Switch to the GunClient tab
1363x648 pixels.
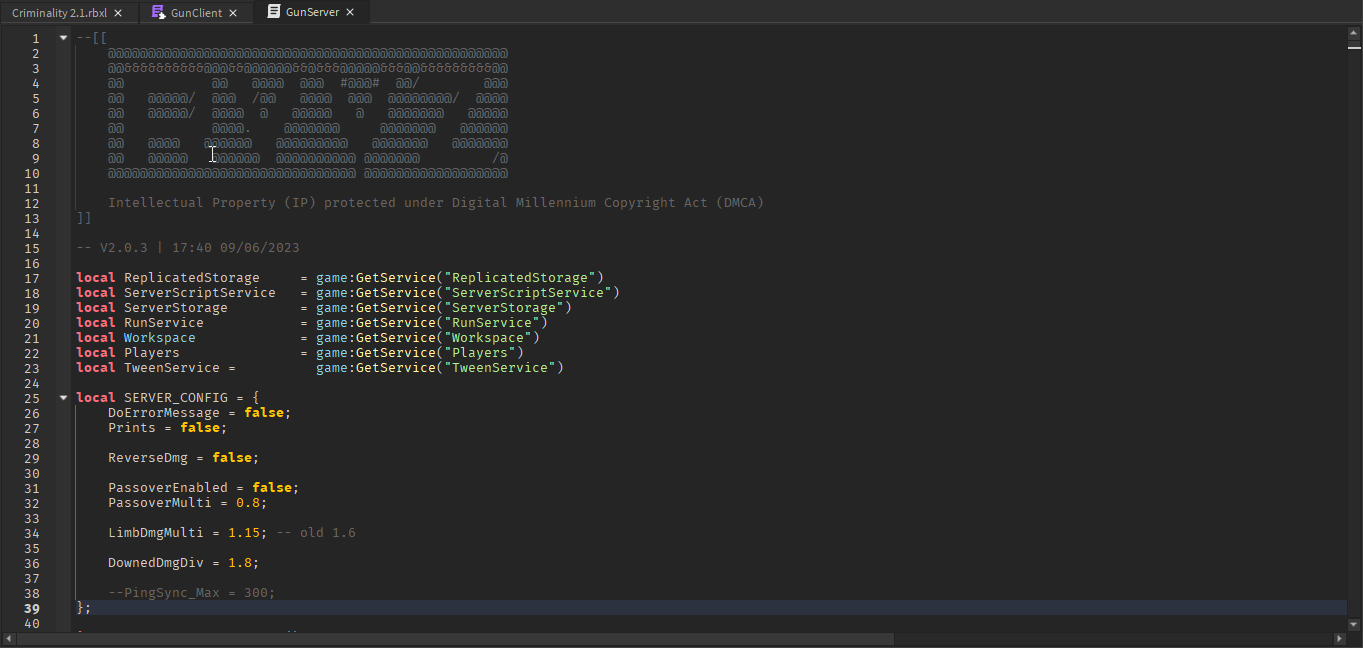pyautogui.click(x=196, y=13)
